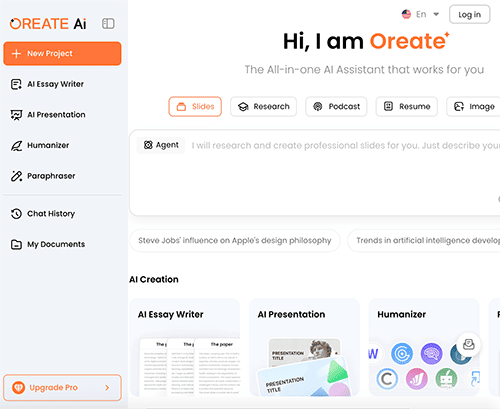500x409 pixels.
Task: Click the AI Essay Writer sidebar icon
Action: point(16,84)
